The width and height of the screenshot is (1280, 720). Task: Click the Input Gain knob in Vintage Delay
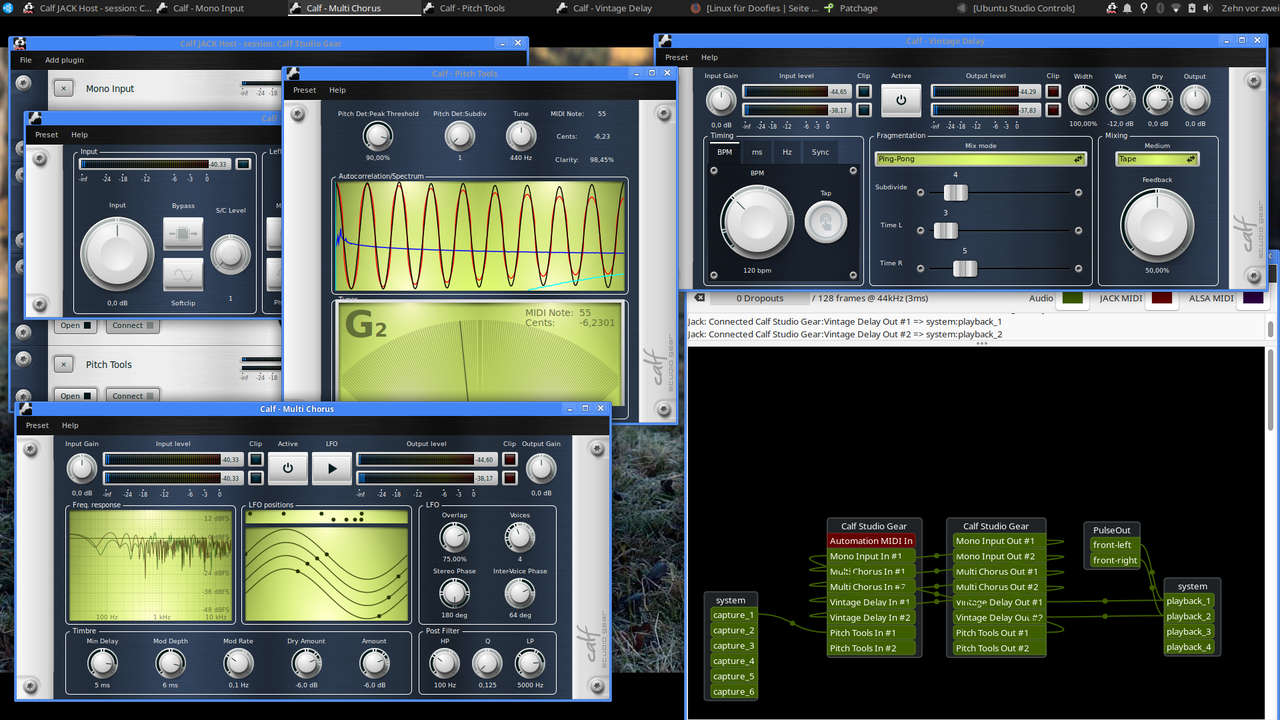(x=721, y=100)
